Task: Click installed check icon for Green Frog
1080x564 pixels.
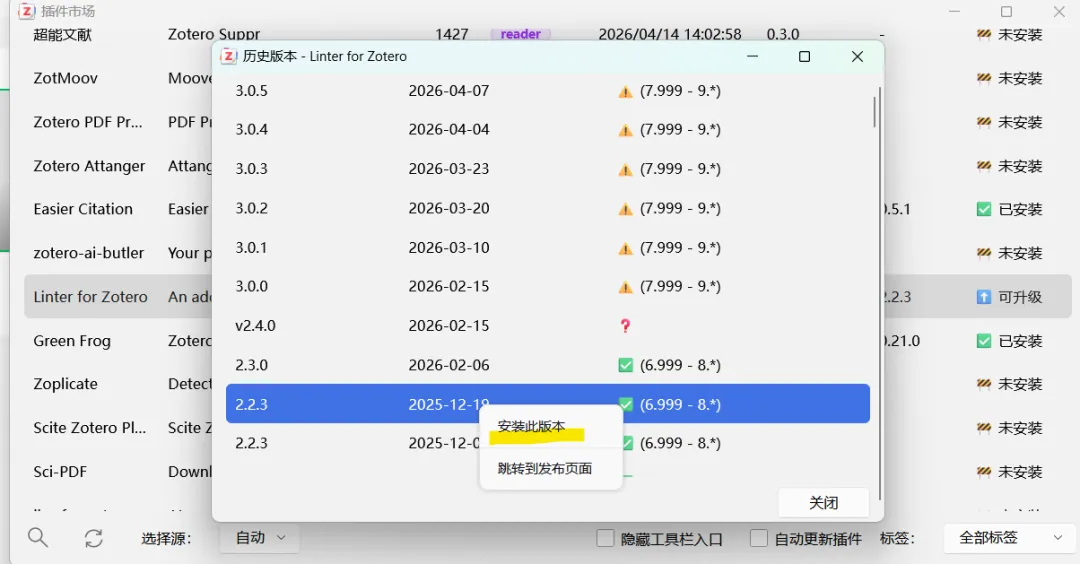Action: pos(984,341)
